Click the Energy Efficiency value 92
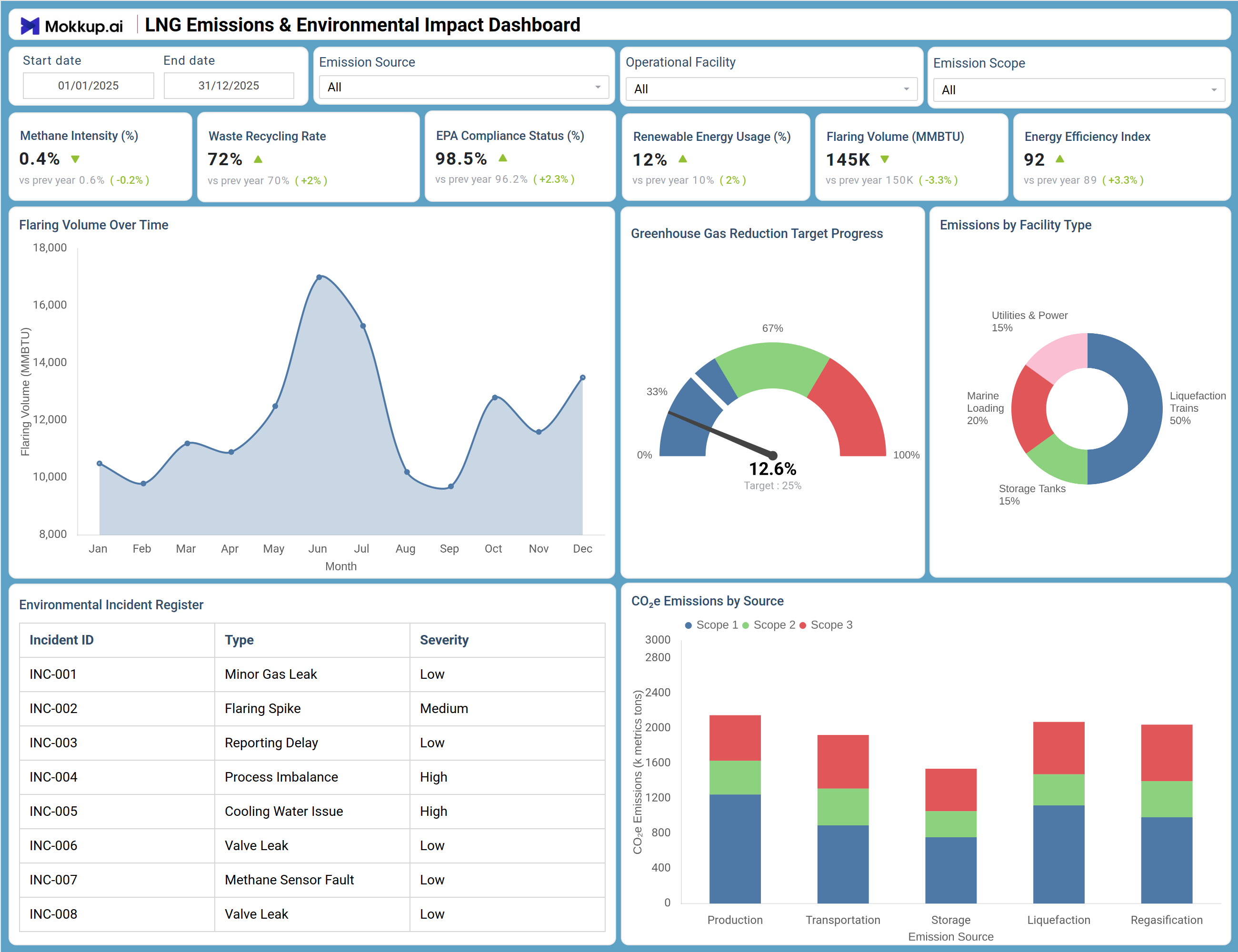The height and width of the screenshot is (952, 1238). pos(1034,160)
